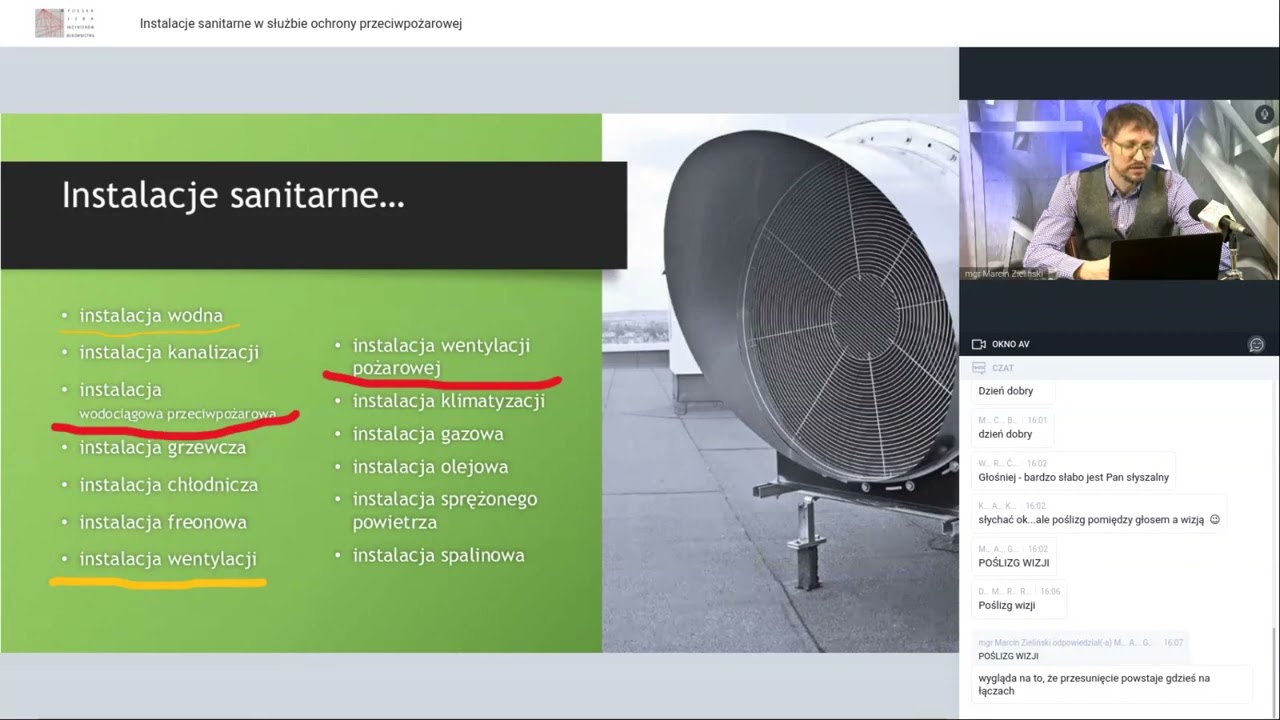Click the lowercase 'dzień dobry' message from 16:01

tap(1005, 434)
